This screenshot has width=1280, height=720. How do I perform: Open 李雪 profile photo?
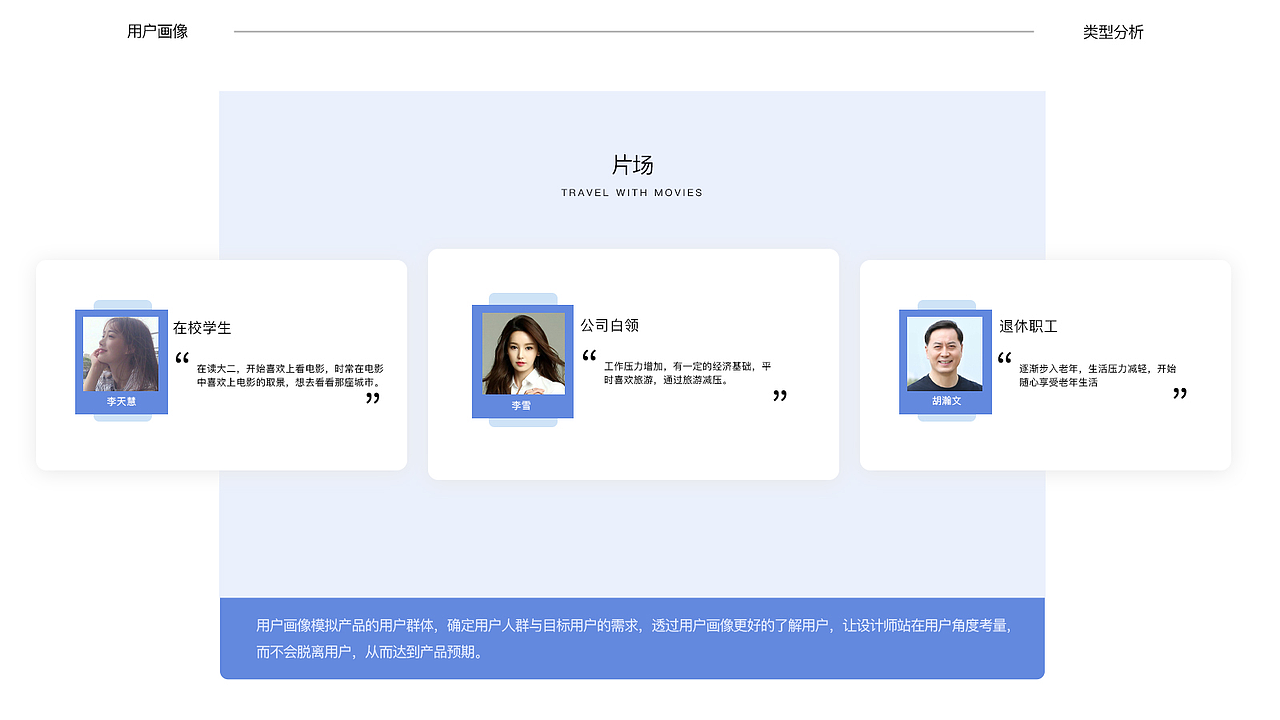[523, 354]
